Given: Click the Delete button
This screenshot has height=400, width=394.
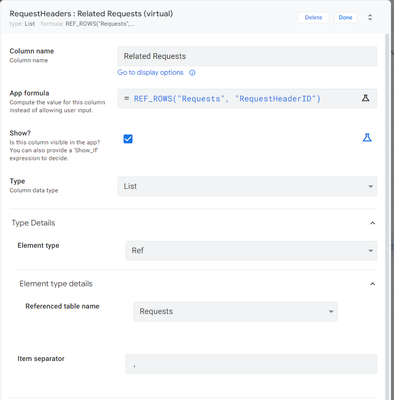Looking at the screenshot, I should tap(313, 17).
